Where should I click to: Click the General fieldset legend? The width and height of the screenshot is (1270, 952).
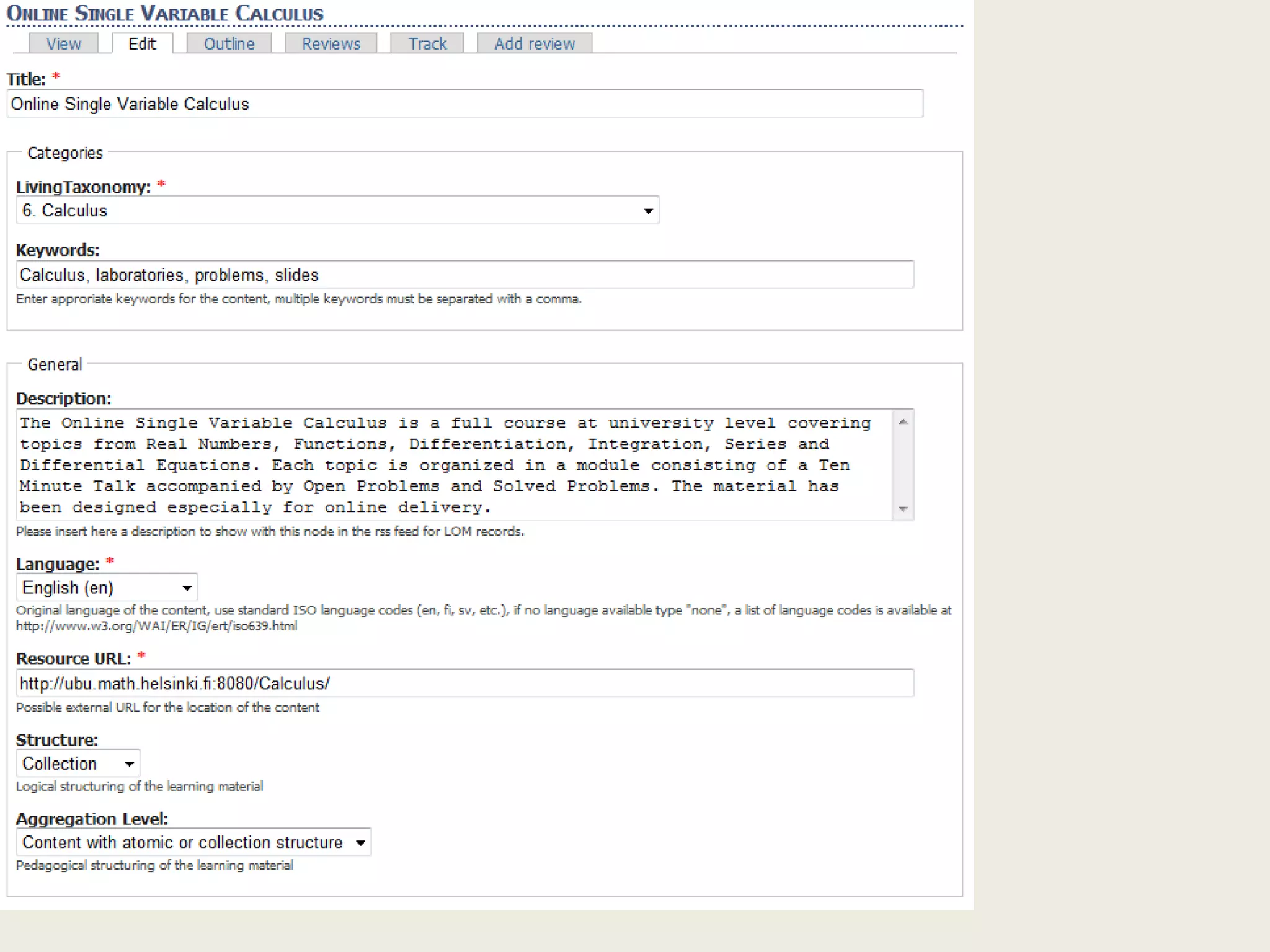55,364
